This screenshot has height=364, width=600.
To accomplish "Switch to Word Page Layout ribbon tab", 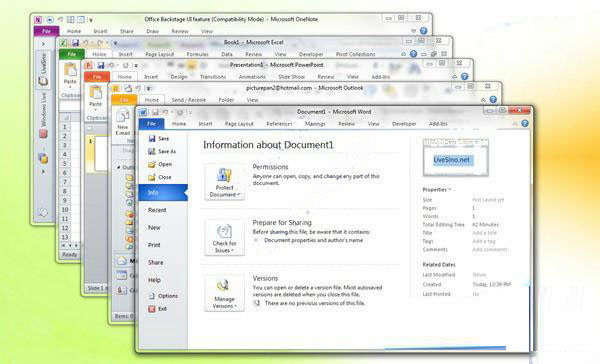I will [239, 124].
